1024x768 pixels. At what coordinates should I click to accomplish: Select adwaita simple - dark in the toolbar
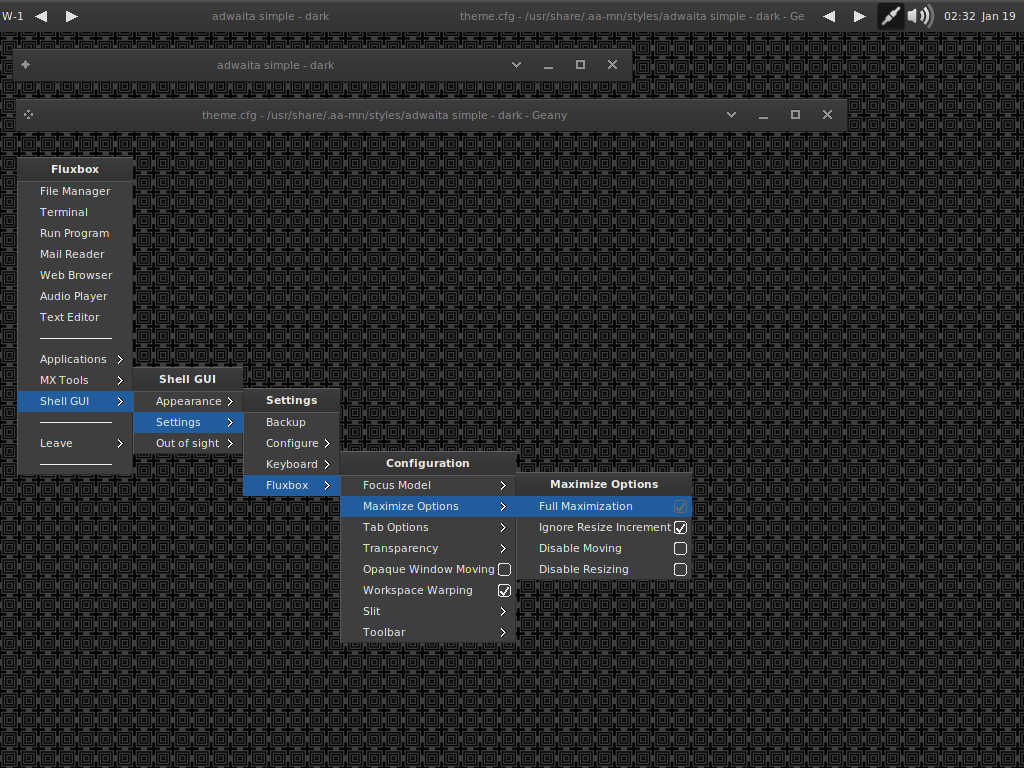pos(270,16)
